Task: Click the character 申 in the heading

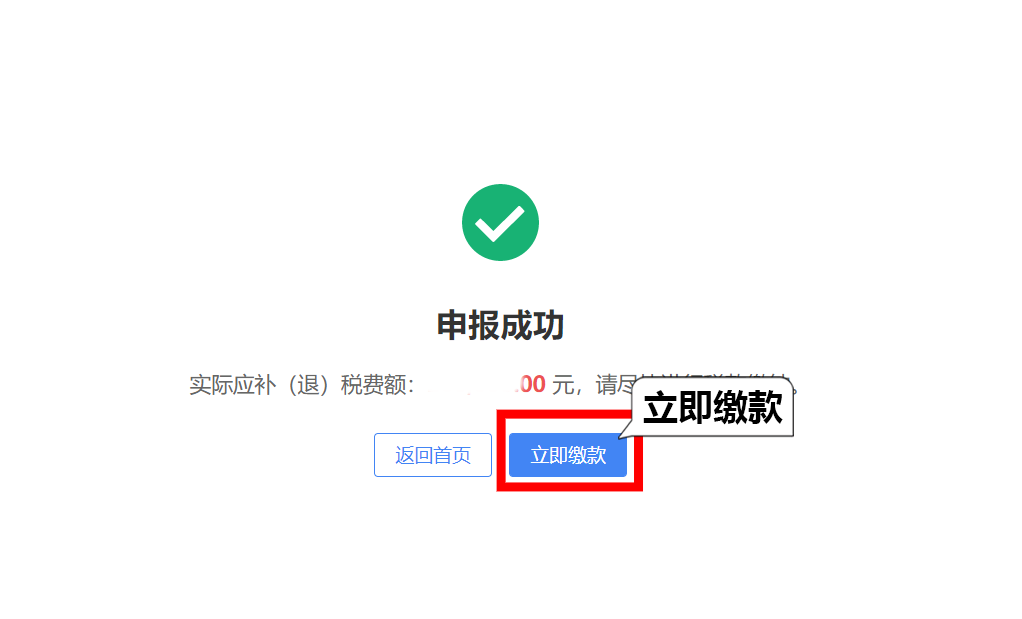Action: 452,325
